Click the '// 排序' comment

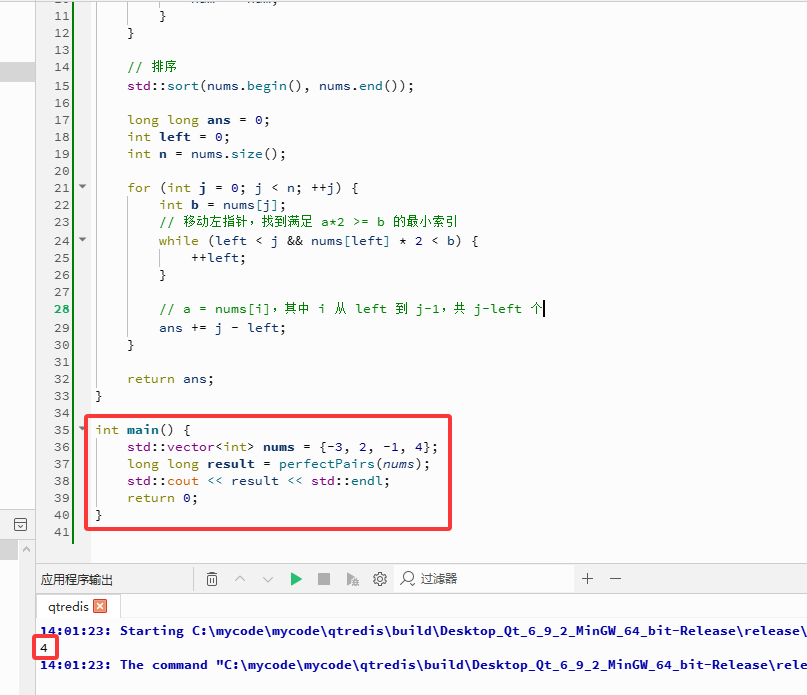pyautogui.click(x=152, y=66)
